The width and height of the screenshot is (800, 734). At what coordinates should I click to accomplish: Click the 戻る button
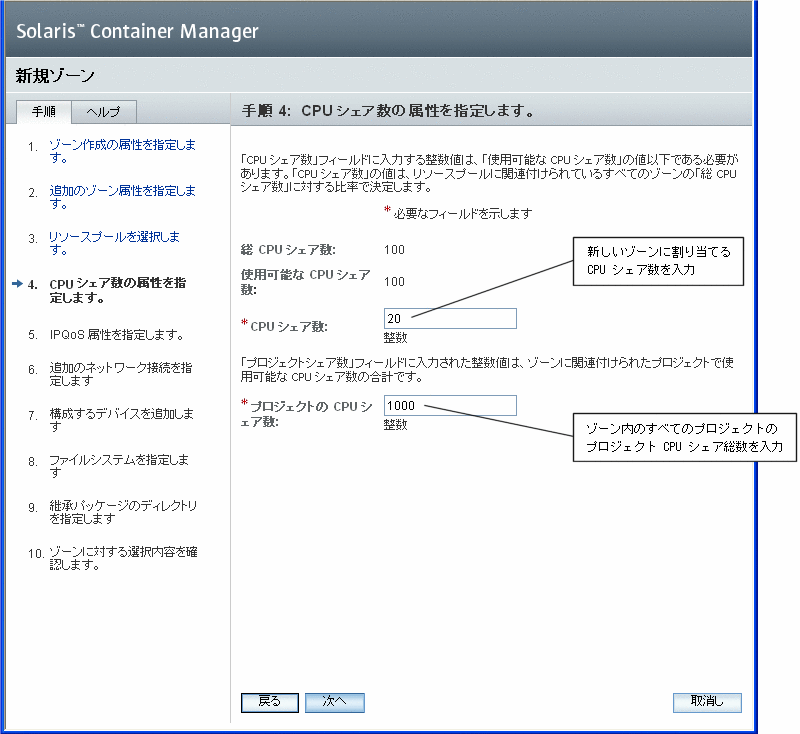pyautogui.click(x=269, y=702)
